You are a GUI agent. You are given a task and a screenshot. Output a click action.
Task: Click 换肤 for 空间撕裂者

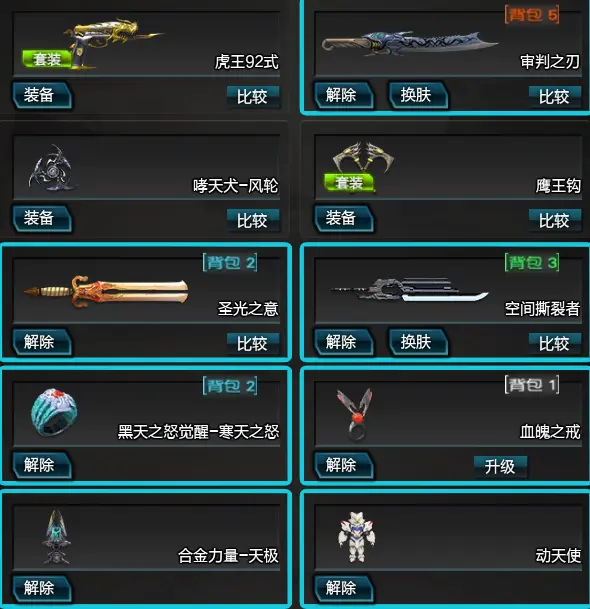(418, 343)
